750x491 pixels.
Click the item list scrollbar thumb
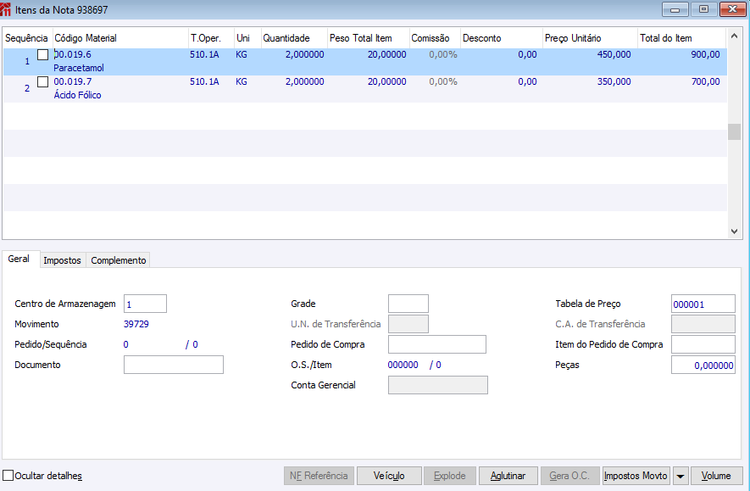pyautogui.click(x=734, y=131)
